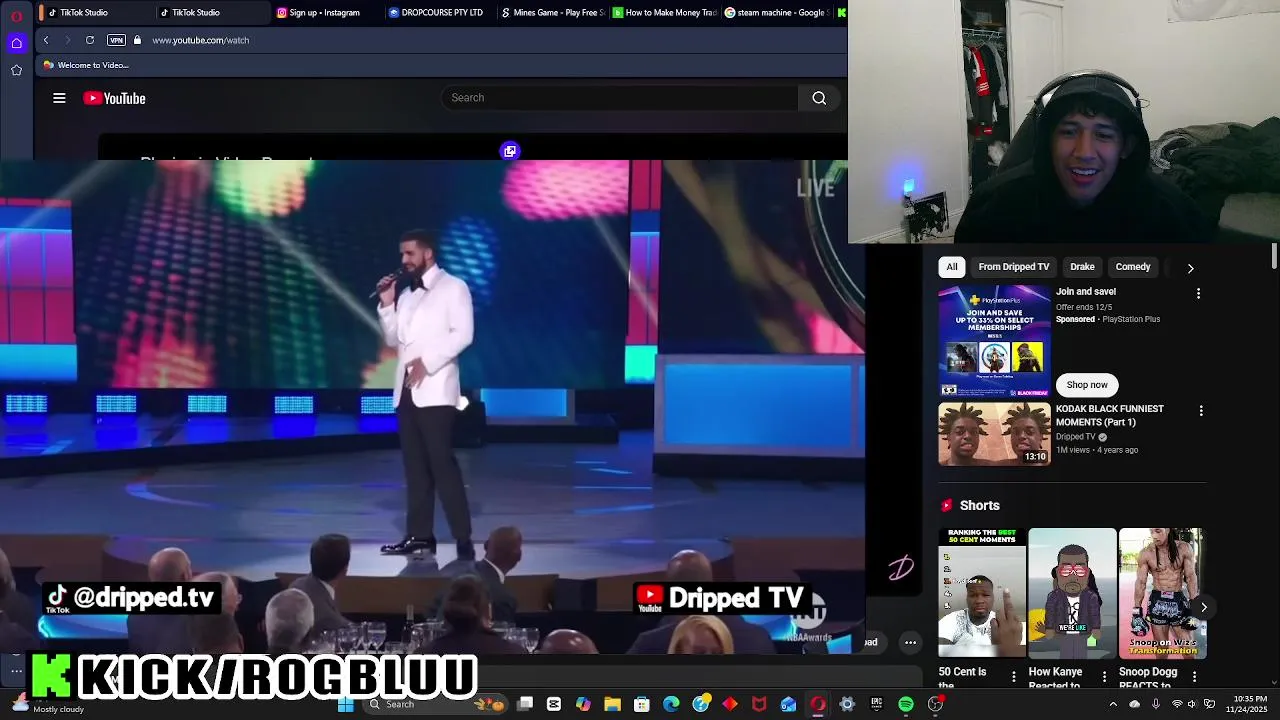Viewport: 1280px width, 720px height.
Task: Go to YouTube home via logo
Action: click(x=114, y=98)
